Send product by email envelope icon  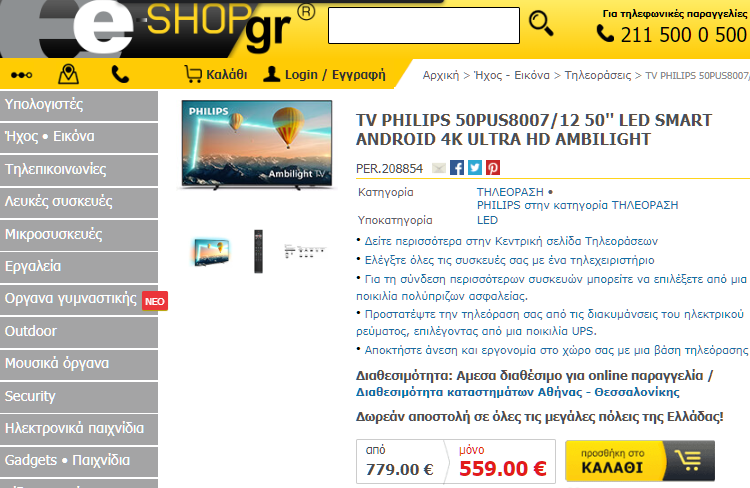(439, 168)
